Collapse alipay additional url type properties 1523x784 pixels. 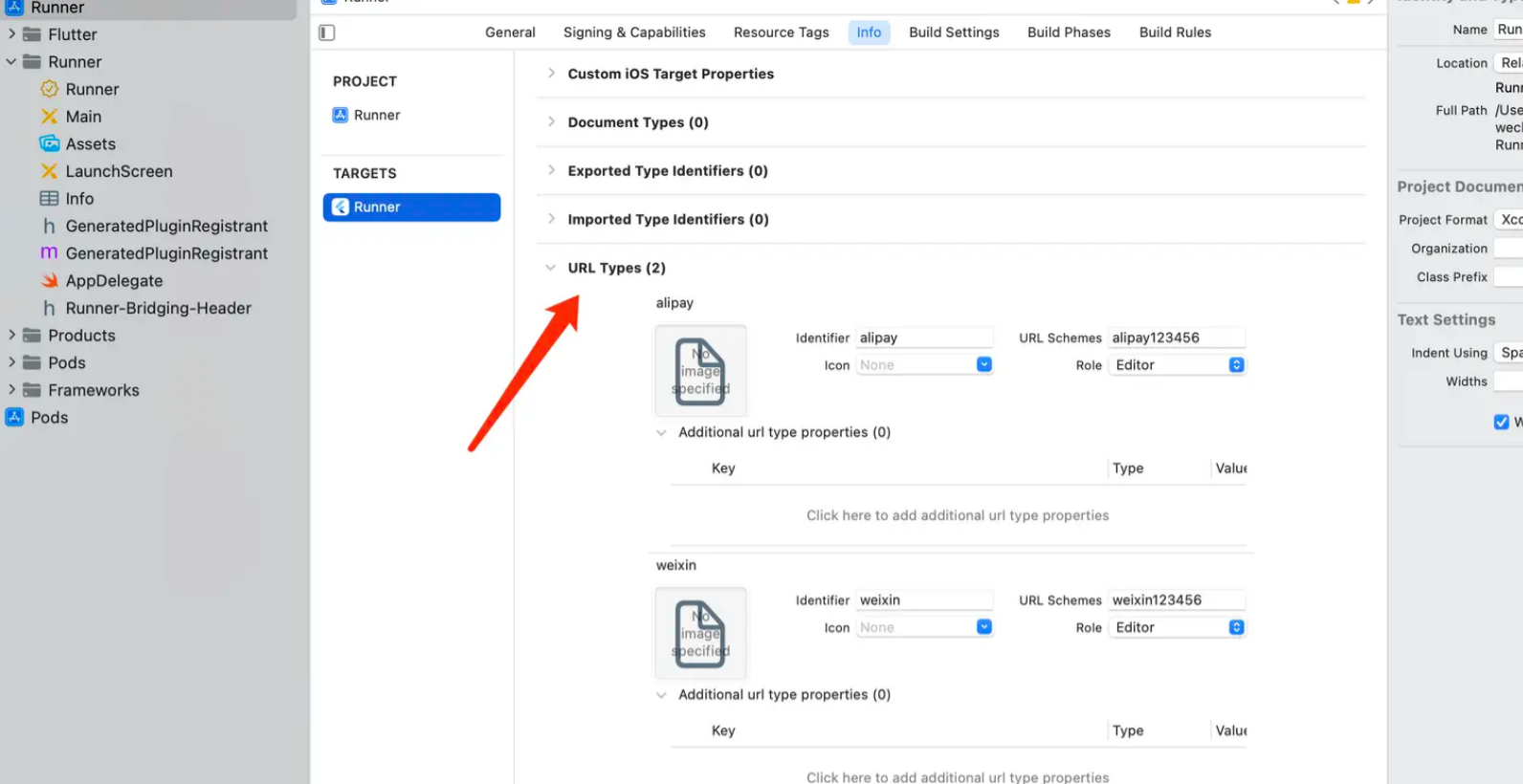661,432
